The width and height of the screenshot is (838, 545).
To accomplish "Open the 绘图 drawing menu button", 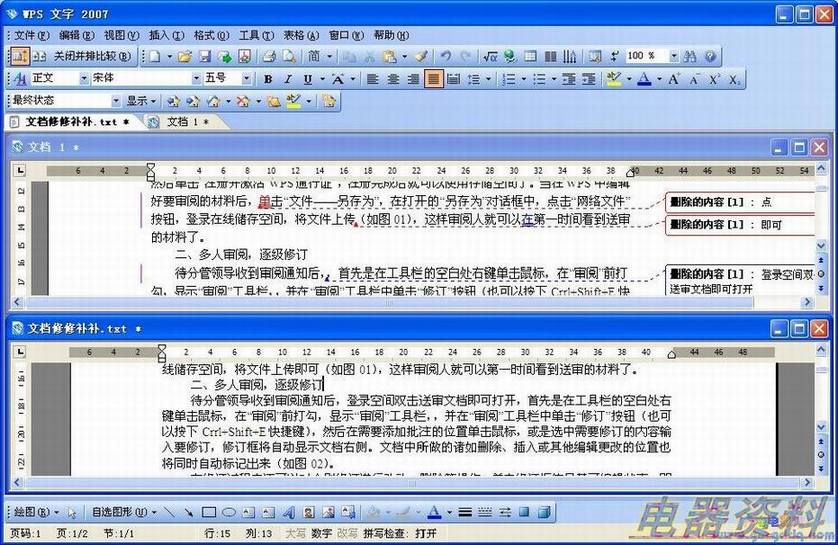I will tap(35, 512).
